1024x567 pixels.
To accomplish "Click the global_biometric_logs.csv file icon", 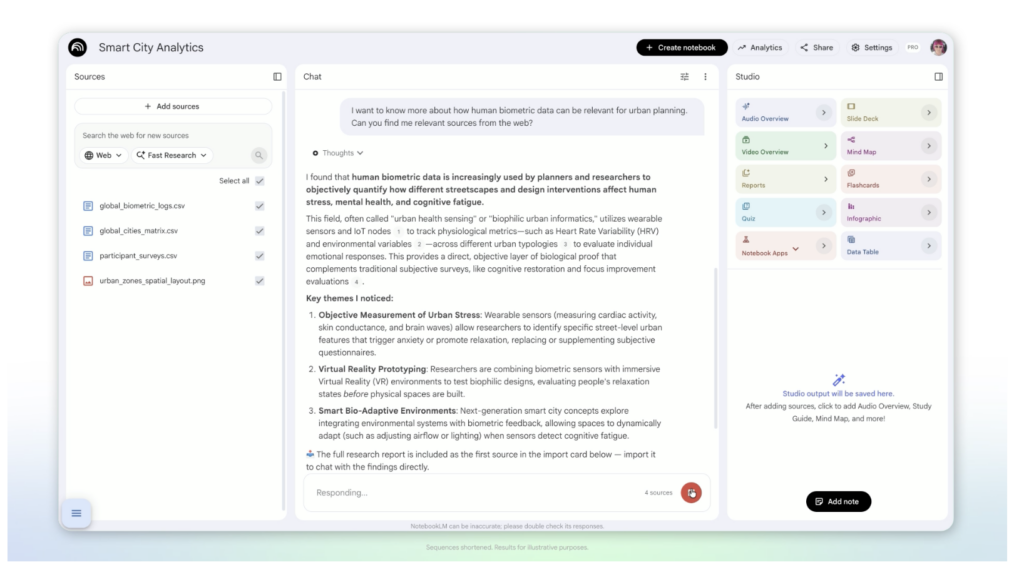I will click(x=88, y=206).
